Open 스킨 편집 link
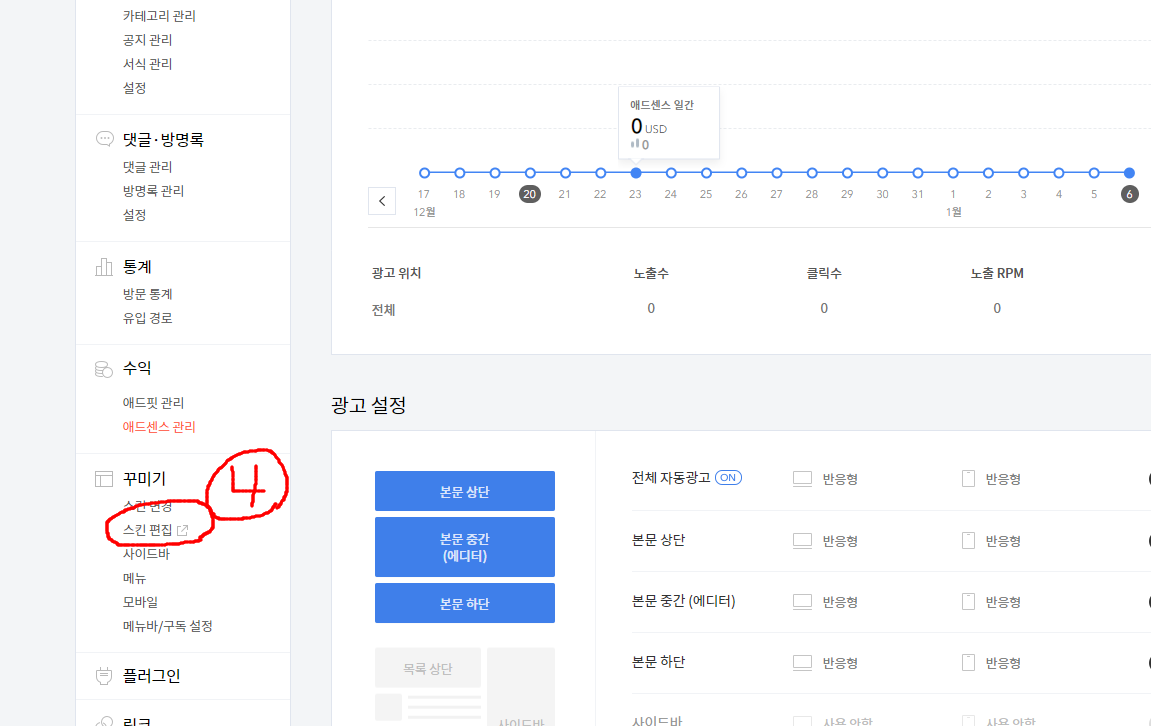The width and height of the screenshot is (1151, 726). (x=148, y=530)
